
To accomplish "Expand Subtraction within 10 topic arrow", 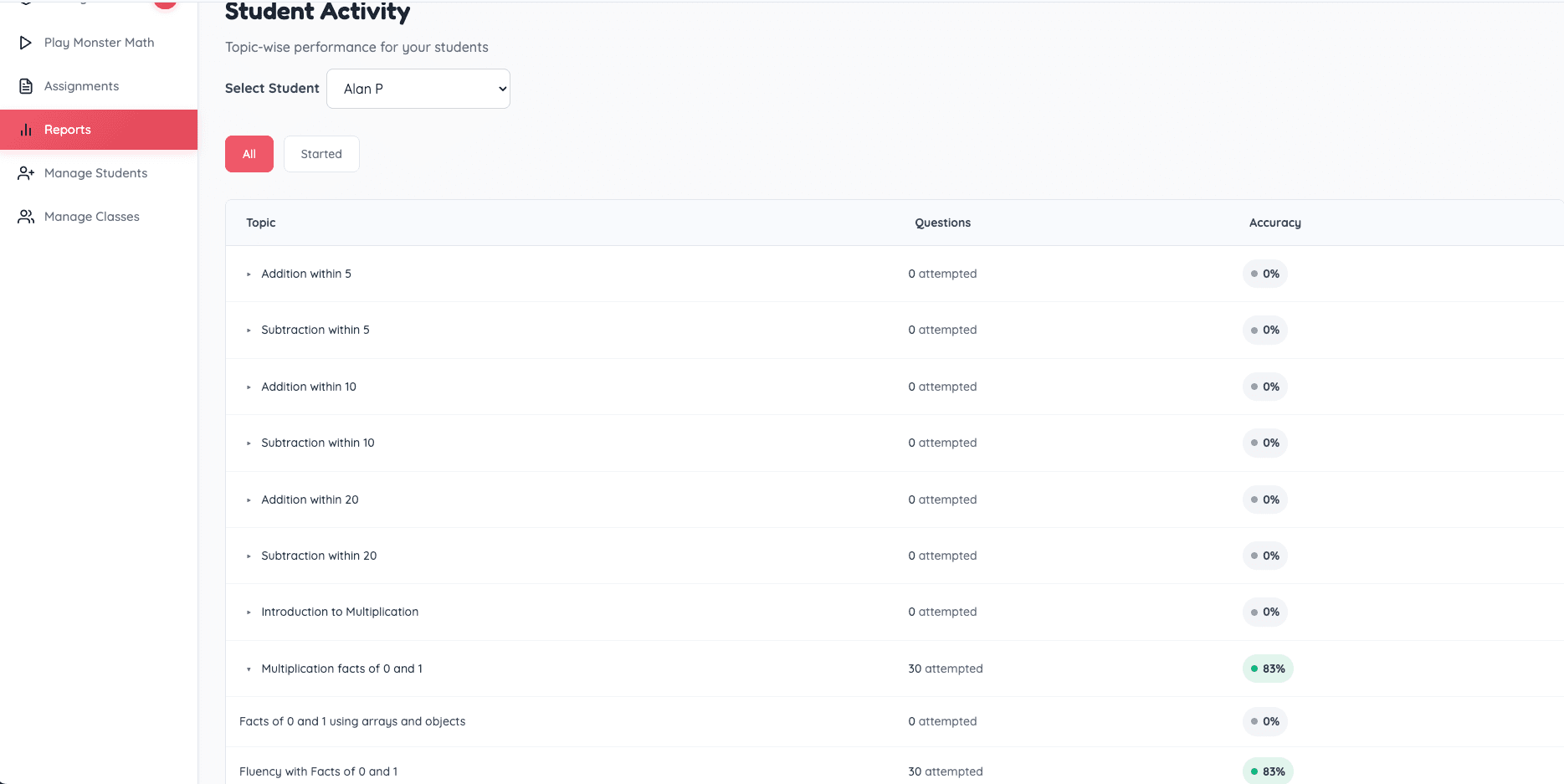I will click(249, 443).
